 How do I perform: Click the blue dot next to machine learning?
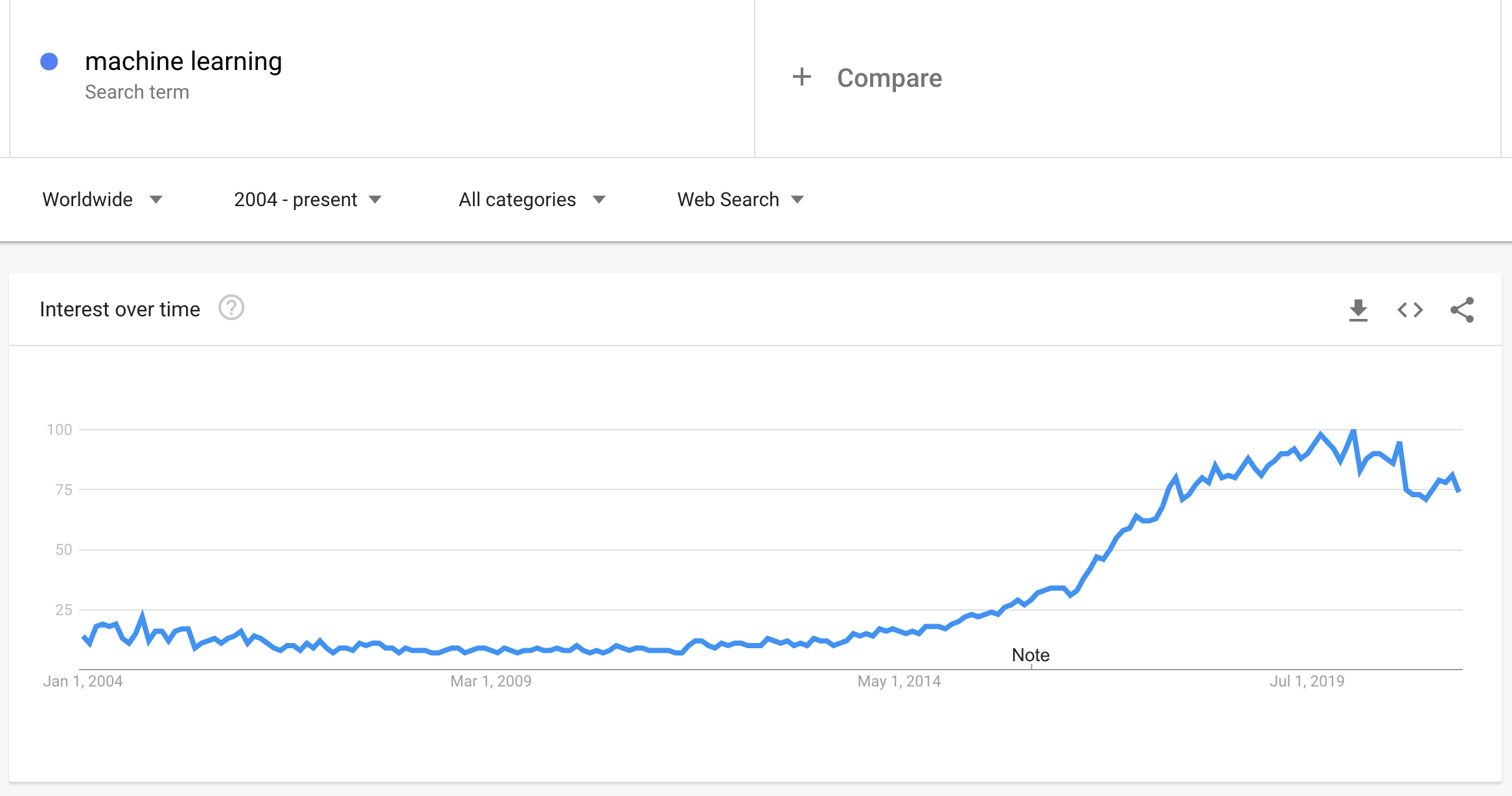coord(49,62)
